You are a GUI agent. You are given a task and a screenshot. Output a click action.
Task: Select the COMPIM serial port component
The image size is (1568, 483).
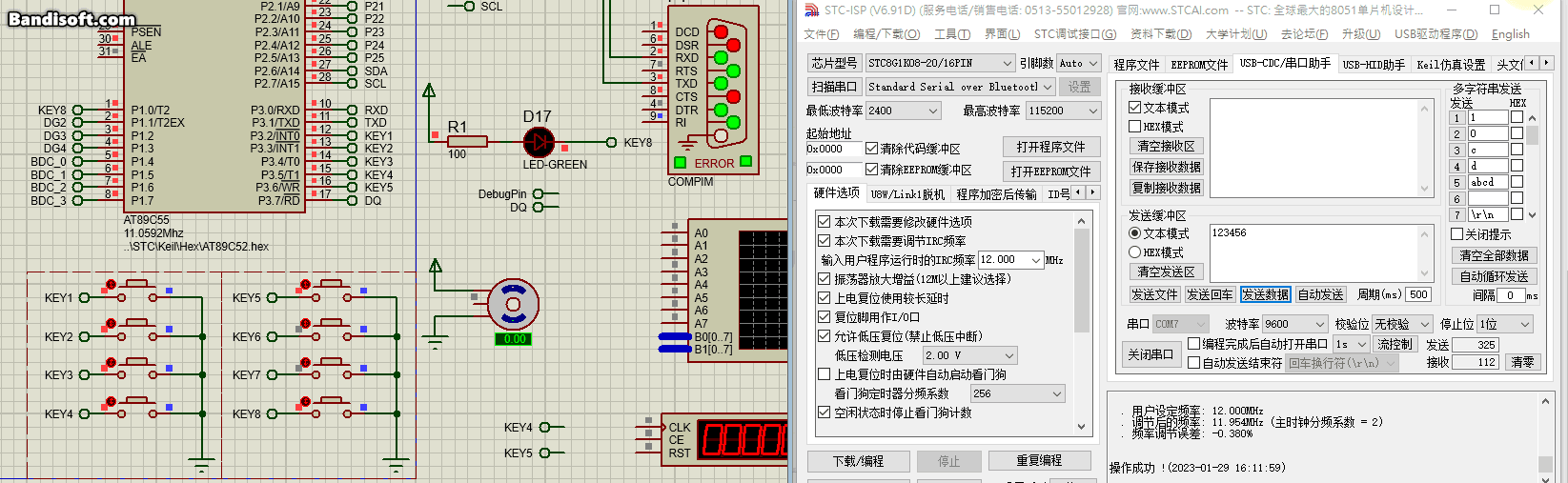[x=713, y=90]
